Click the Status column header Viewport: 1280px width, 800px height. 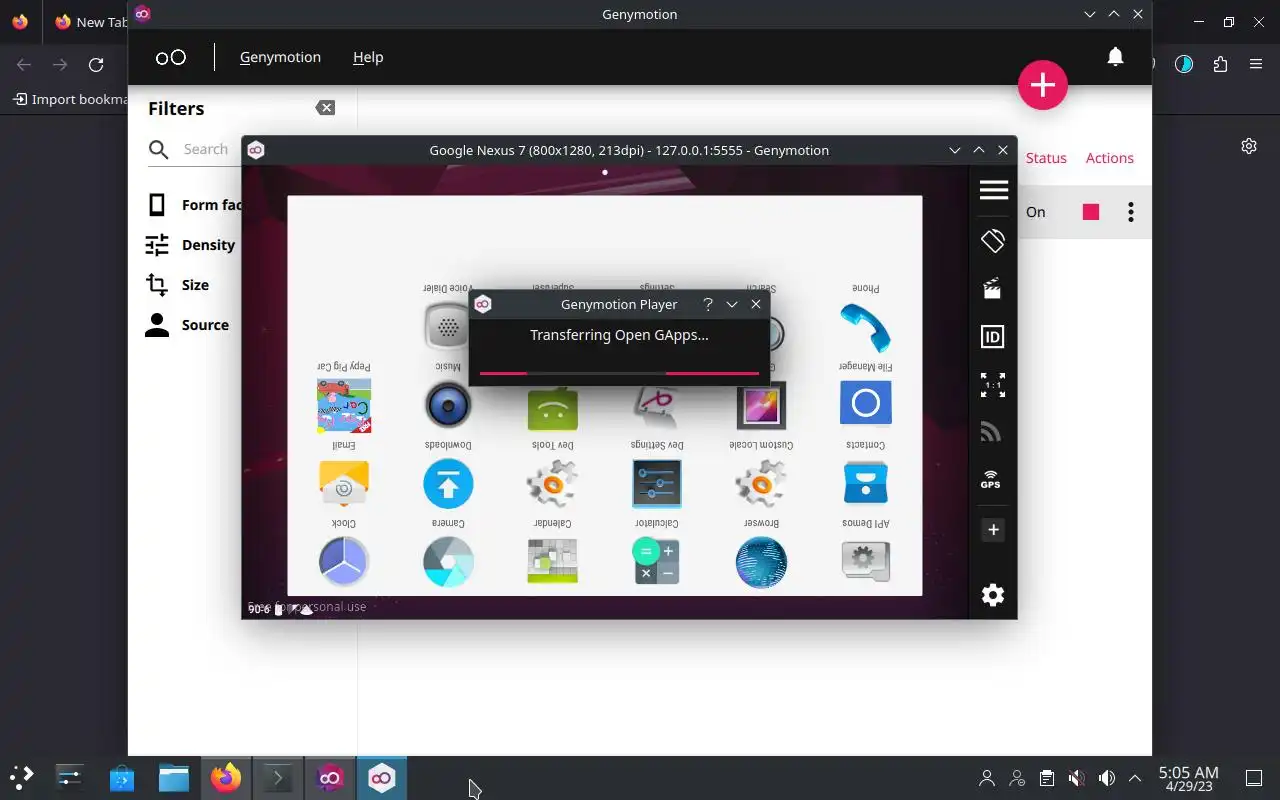tap(1046, 158)
